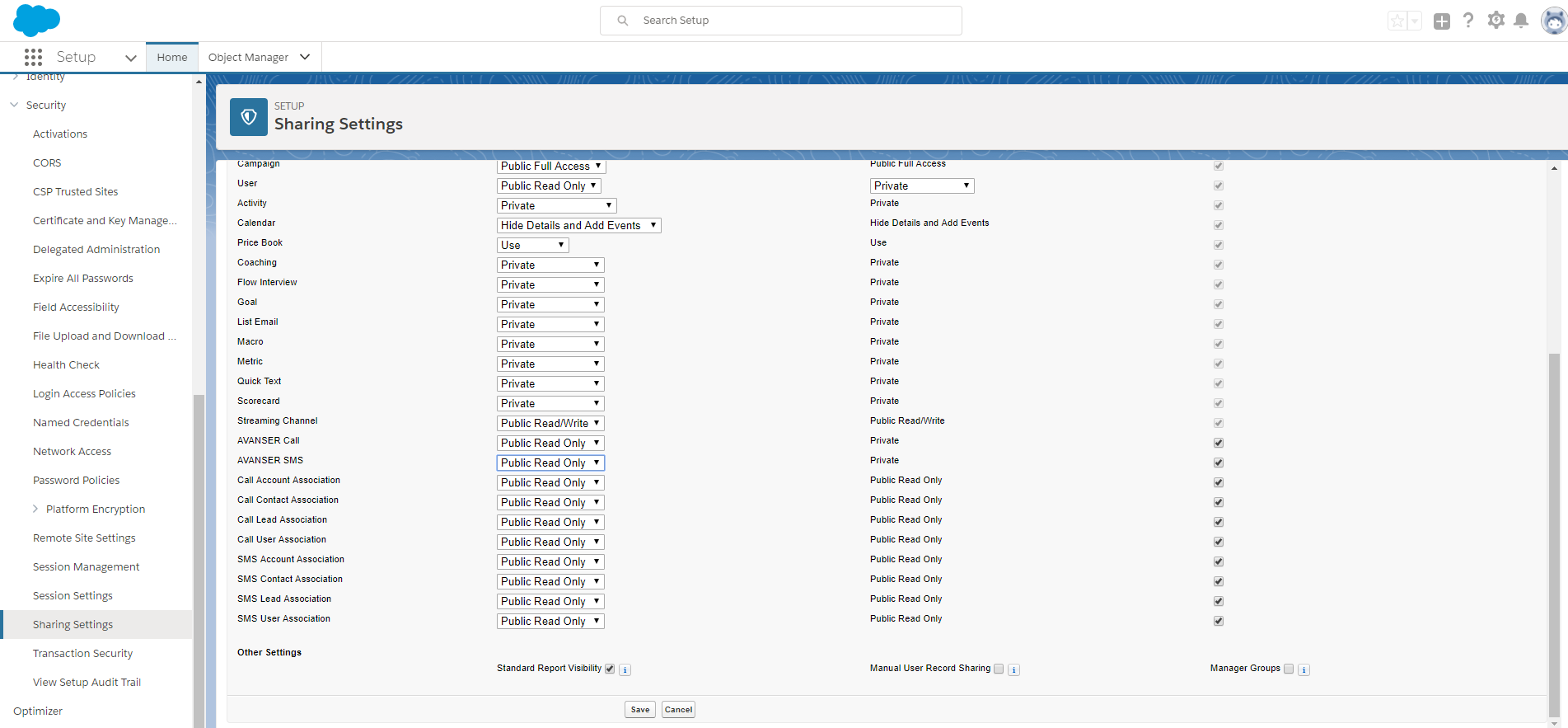Viewport: 1568px width, 728px height.
Task: Click the favorites star icon
Action: (x=1397, y=21)
